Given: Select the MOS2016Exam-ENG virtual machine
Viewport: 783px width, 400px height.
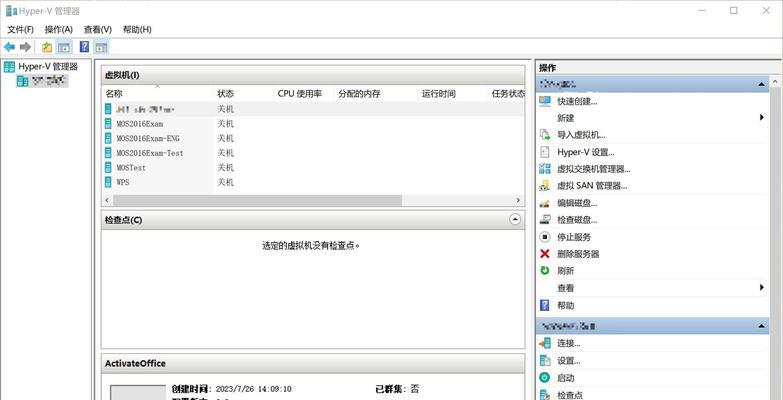Looking at the screenshot, I should pos(313,138).
